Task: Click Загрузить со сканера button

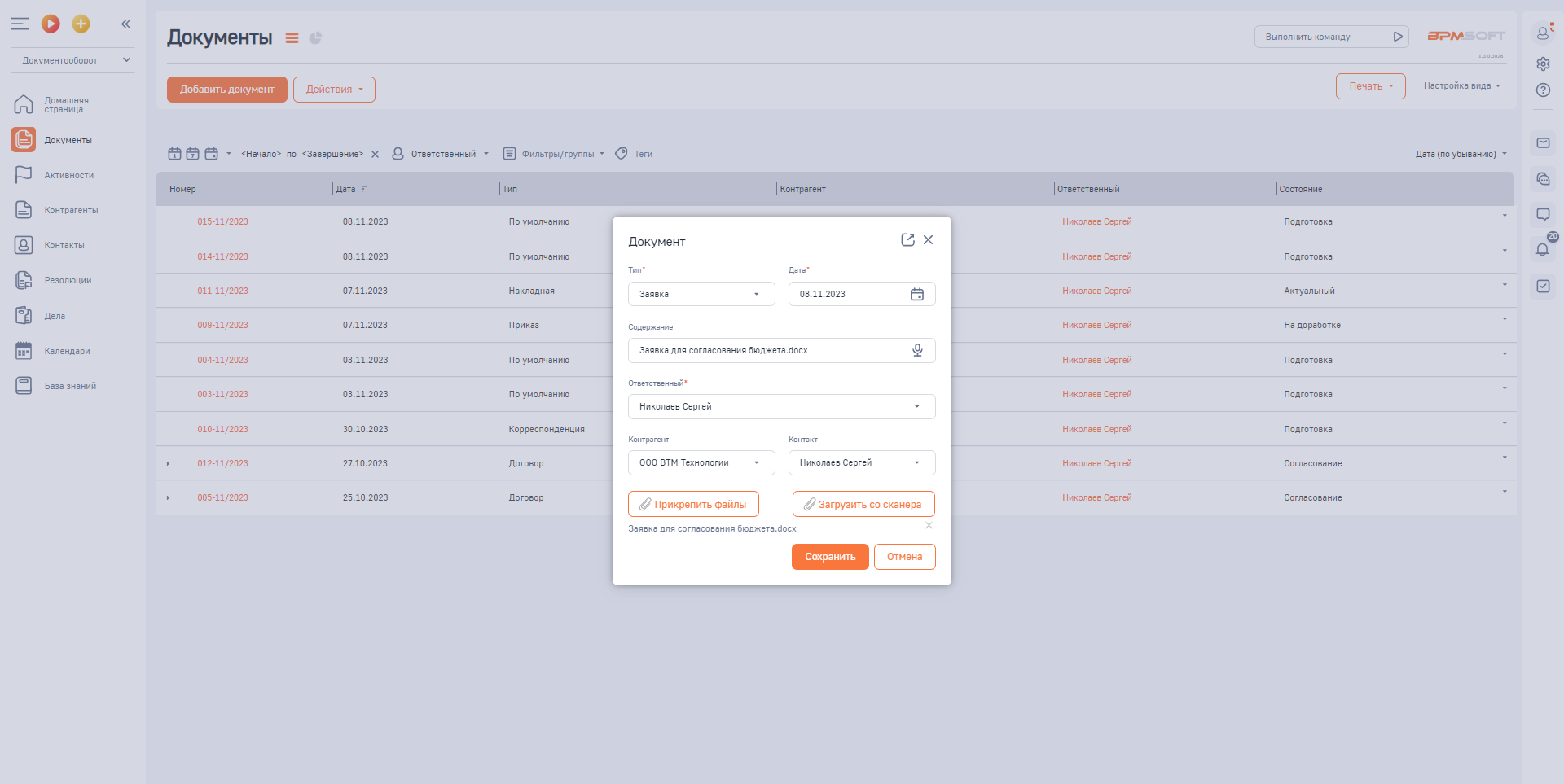Action: (x=863, y=504)
